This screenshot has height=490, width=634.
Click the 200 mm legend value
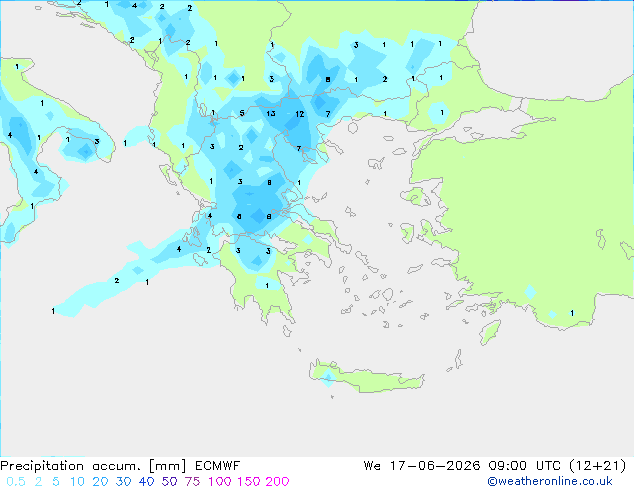pos(277,482)
